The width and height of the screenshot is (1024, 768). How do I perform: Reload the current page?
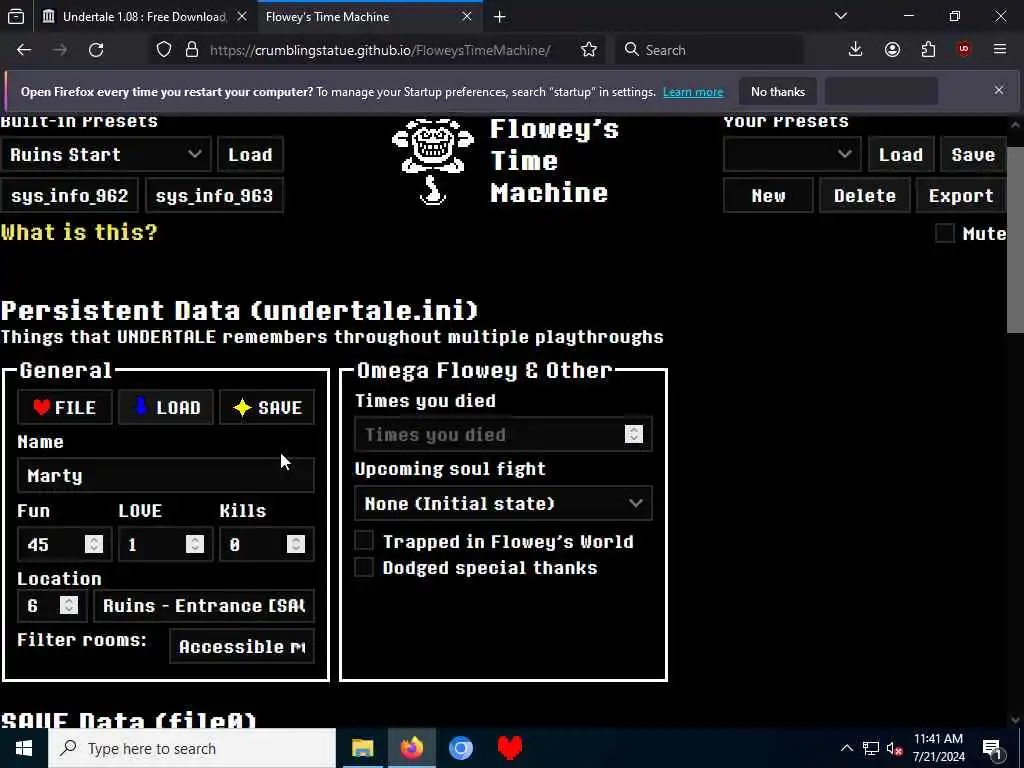click(96, 50)
